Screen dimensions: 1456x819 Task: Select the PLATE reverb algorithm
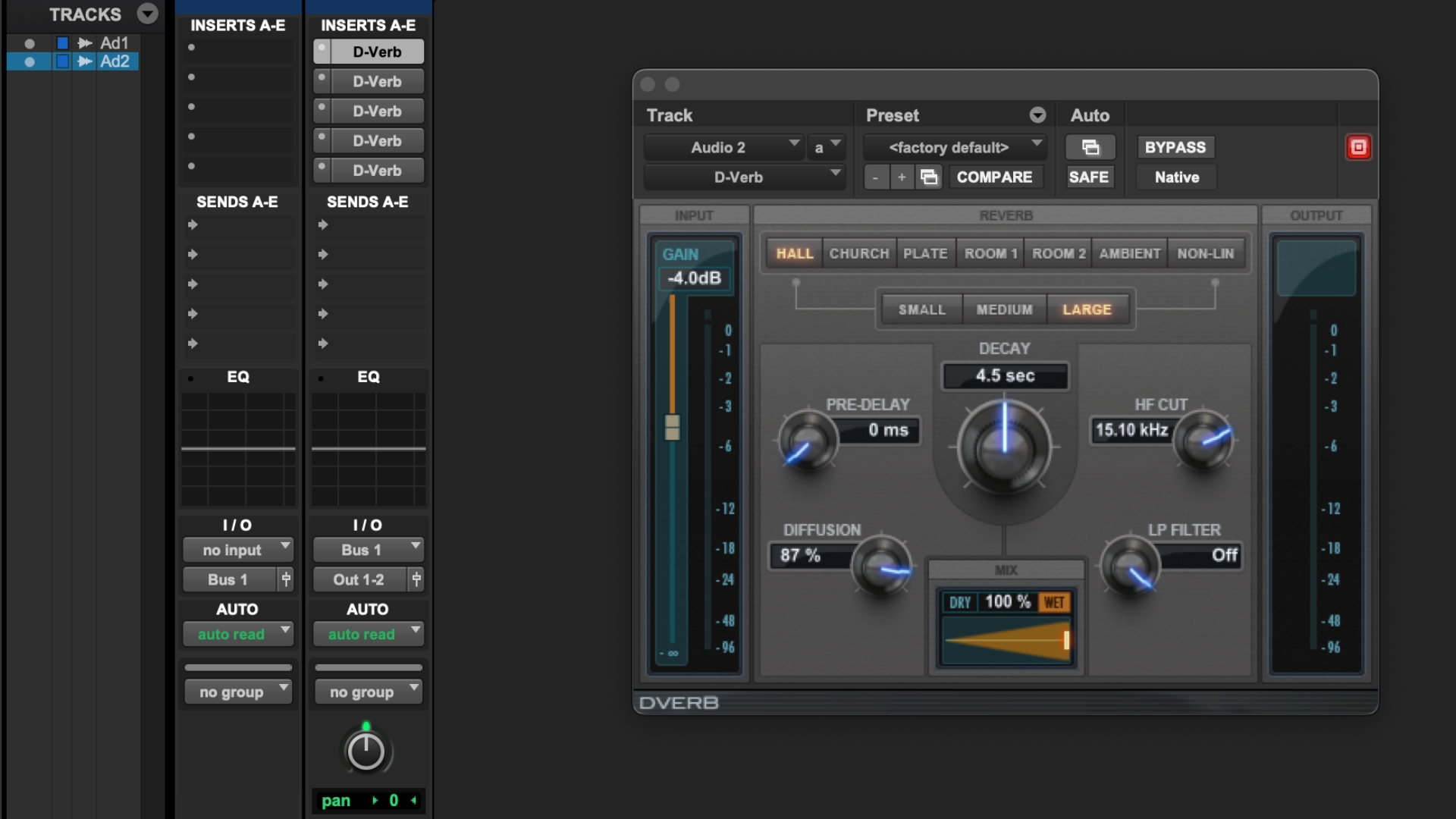926,253
